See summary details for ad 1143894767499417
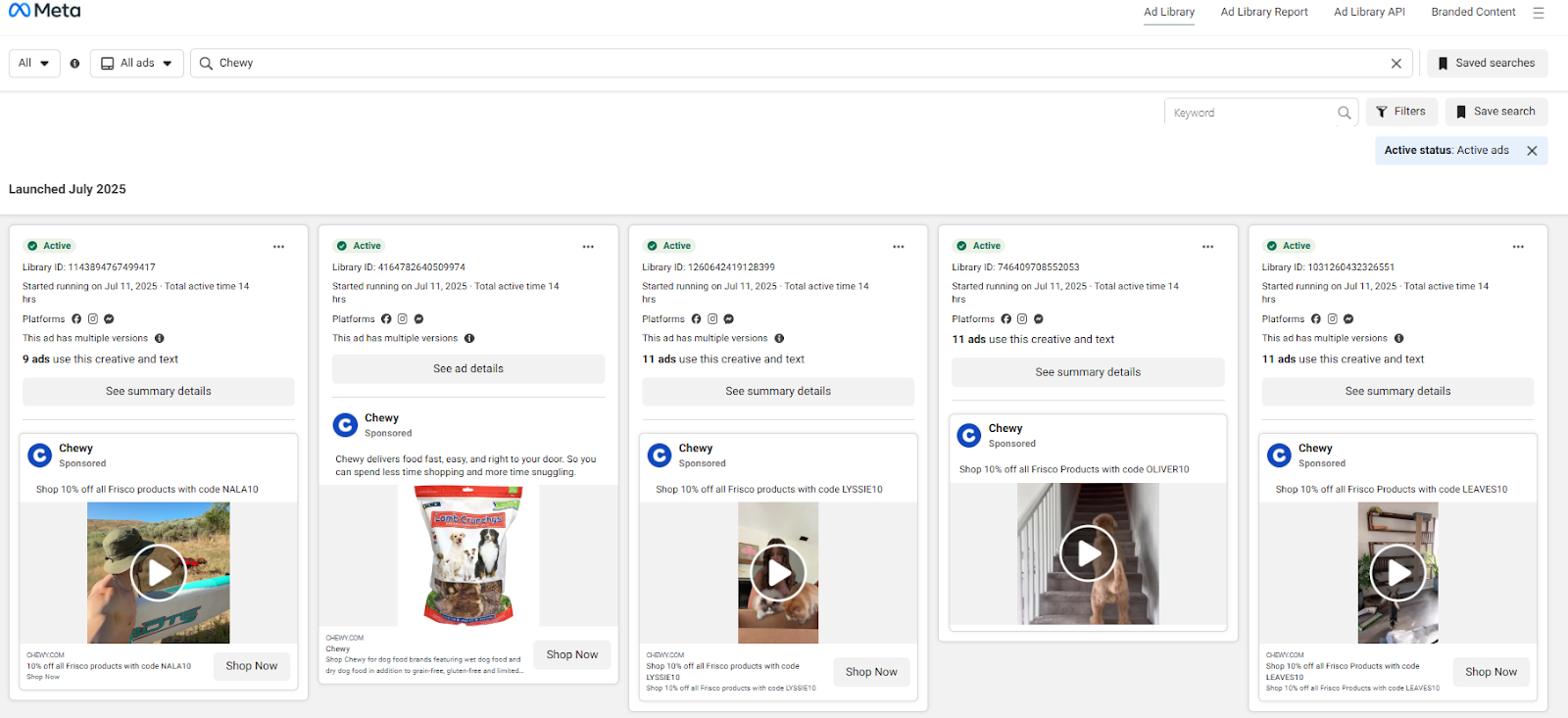This screenshot has height=718, width=1568. [159, 392]
